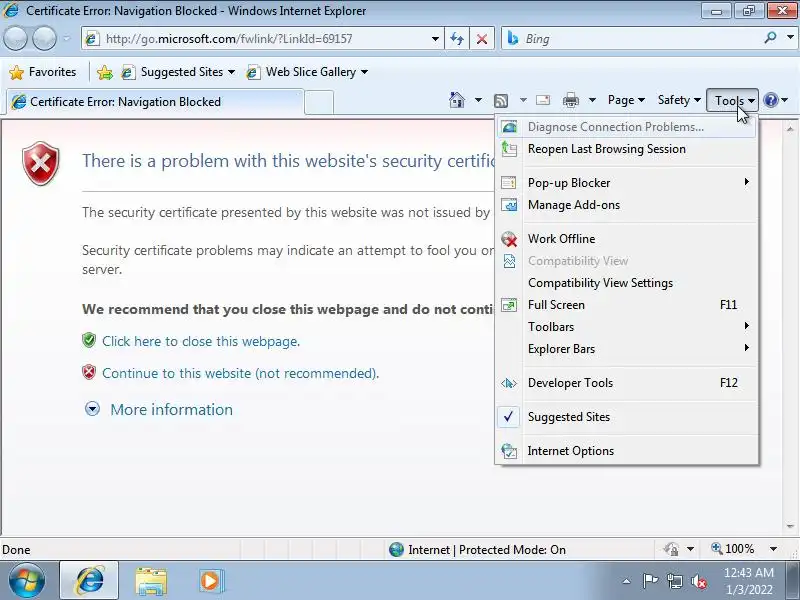Click the Print toolbar icon
This screenshot has height=600, width=800.
pyautogui.click(x=570, y=101)
